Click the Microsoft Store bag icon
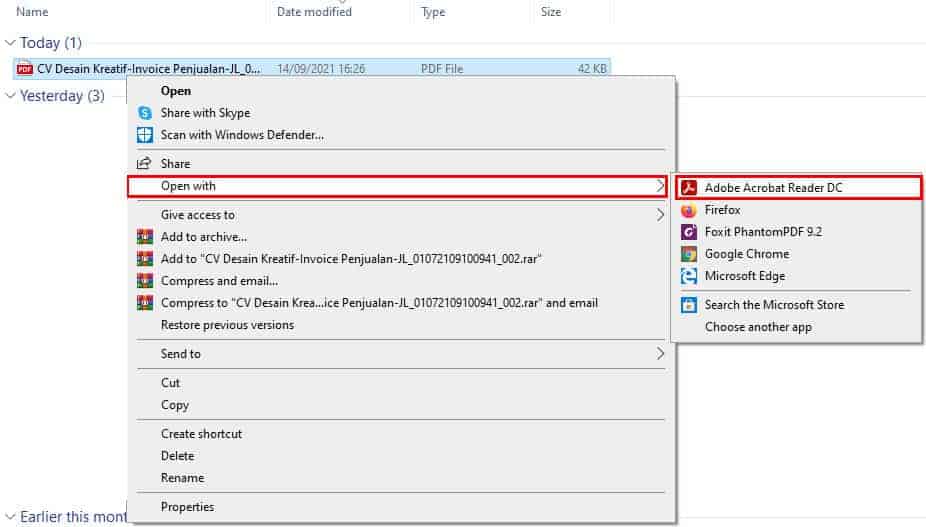 pyautogui.click(x=689, y=305)
